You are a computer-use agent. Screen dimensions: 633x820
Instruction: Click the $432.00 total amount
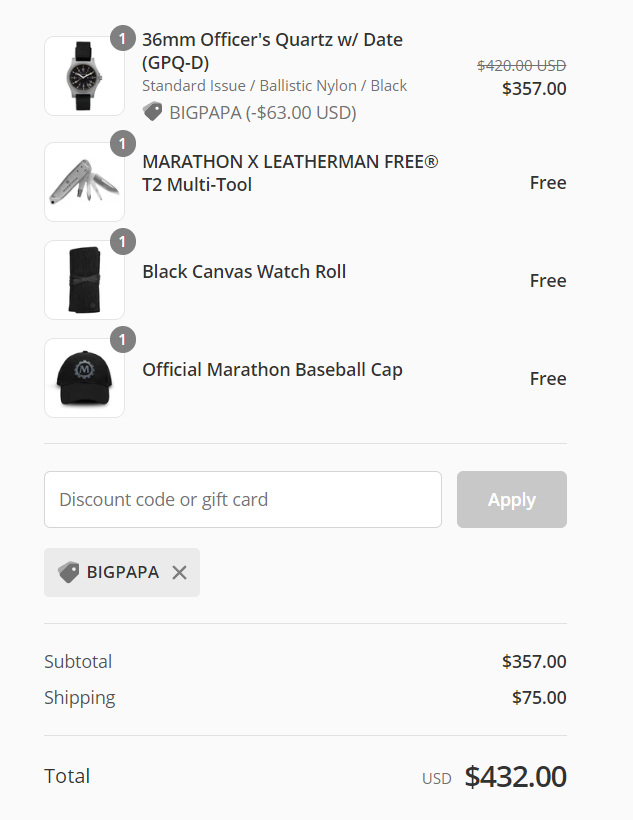point(515,777)
